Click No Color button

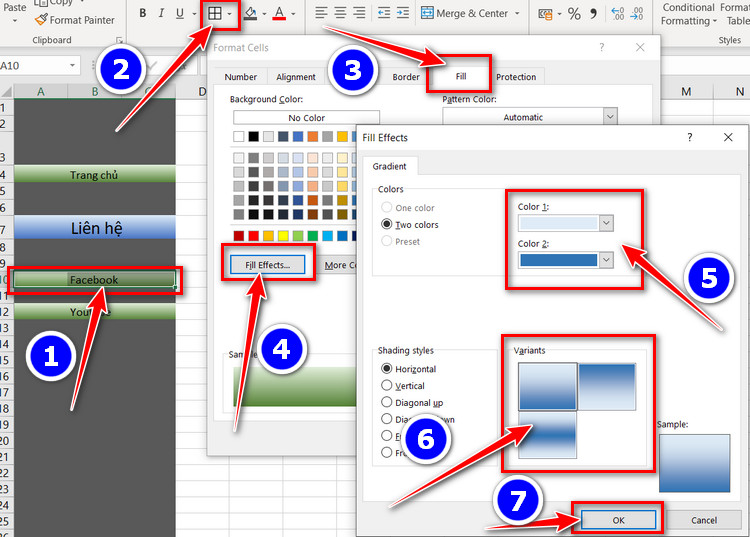click(306, 117)
